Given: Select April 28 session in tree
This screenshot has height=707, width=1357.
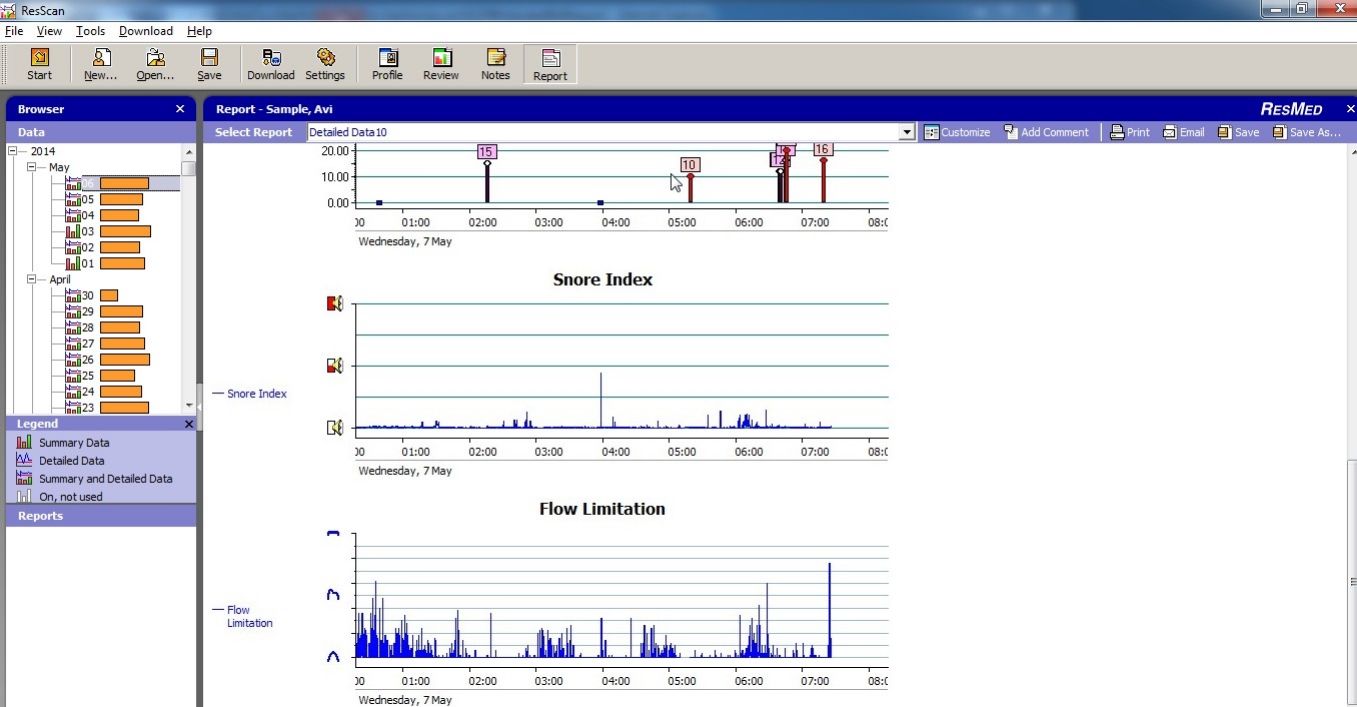Looking at the screenshot, I should point(102,327).
